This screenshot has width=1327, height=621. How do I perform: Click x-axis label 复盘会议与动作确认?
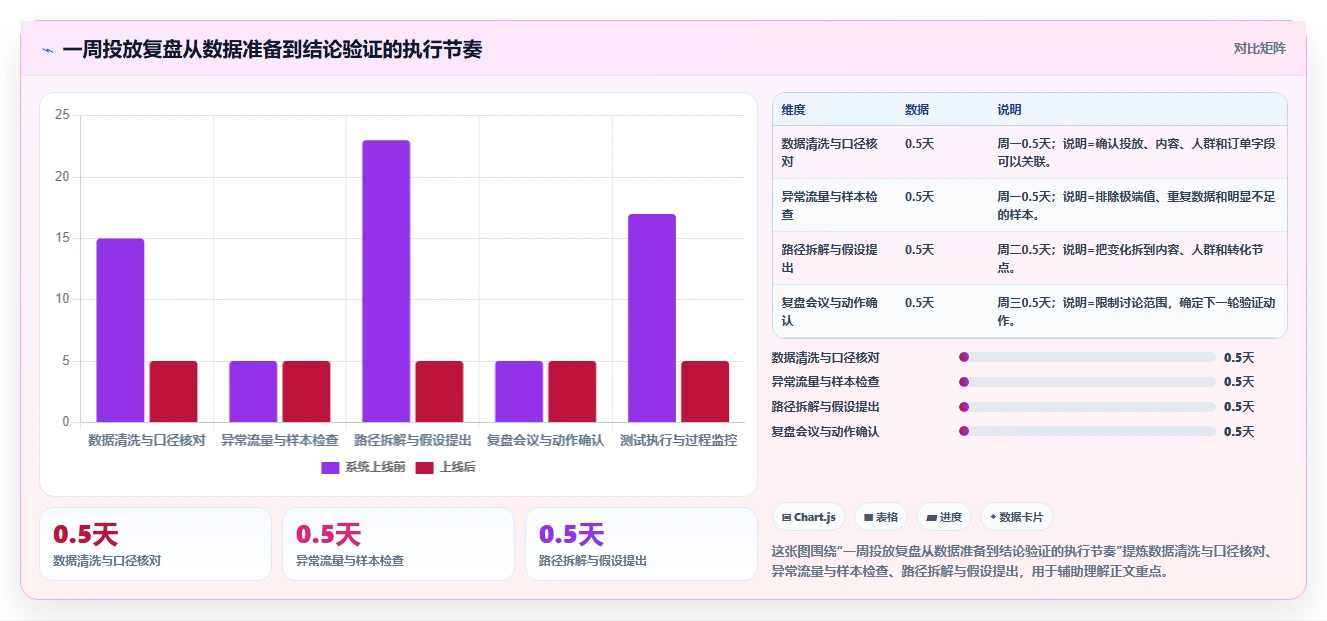(x=545, y=440)
